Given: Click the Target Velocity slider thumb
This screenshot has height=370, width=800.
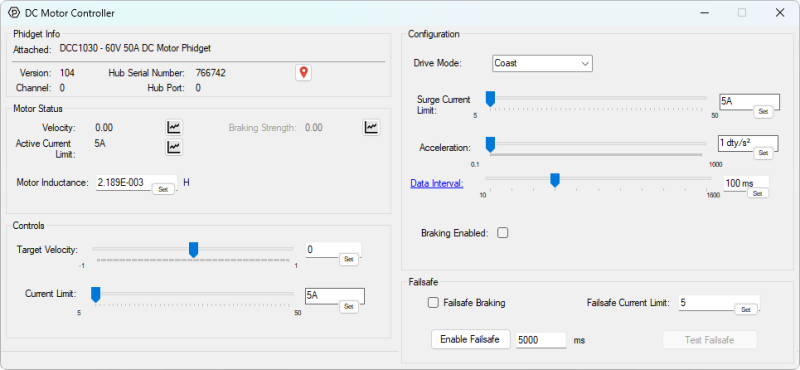Looking at the screenshot, I should pyautogui.click(x=193, y=250).
